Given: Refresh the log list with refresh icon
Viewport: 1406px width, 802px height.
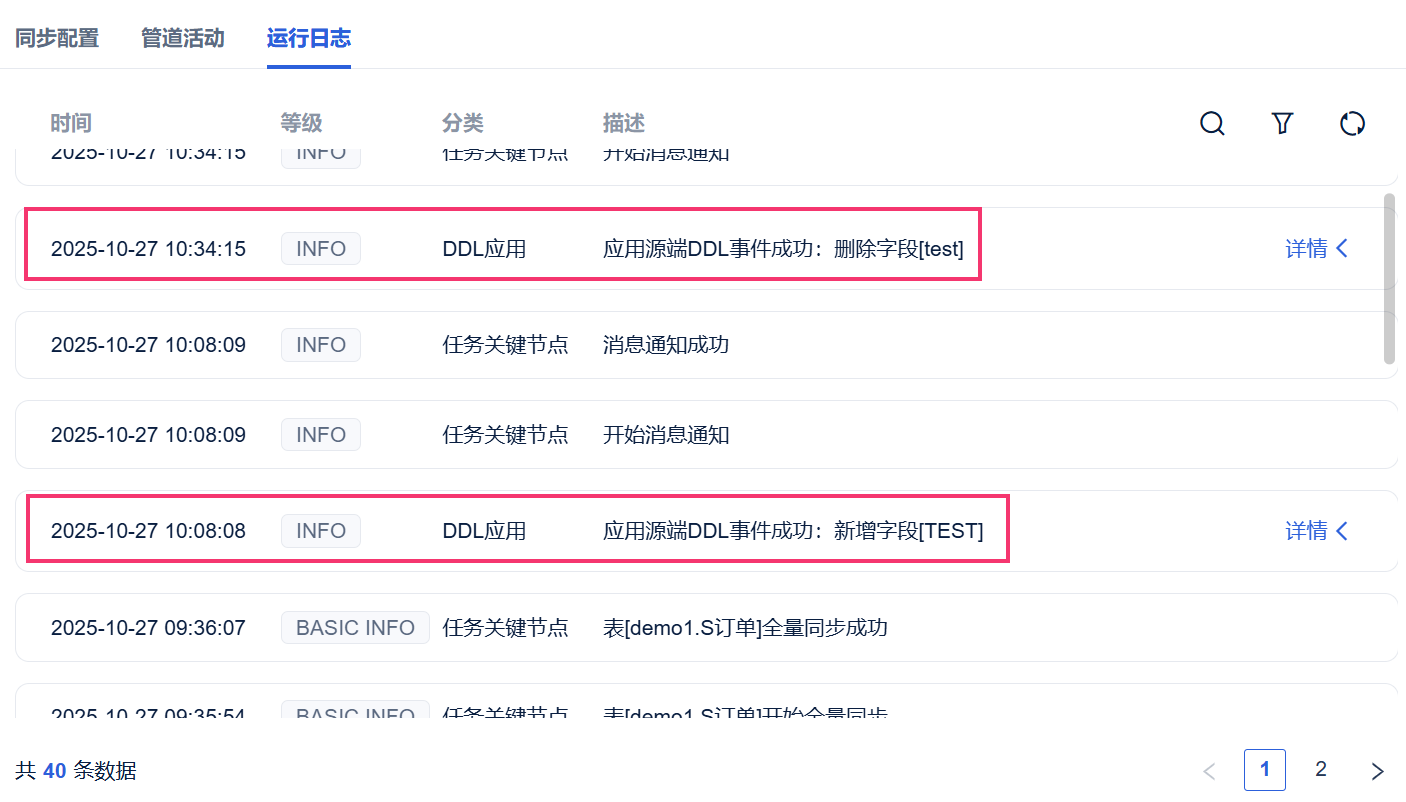Looking at the screenshot, I should coord(1352,123).
